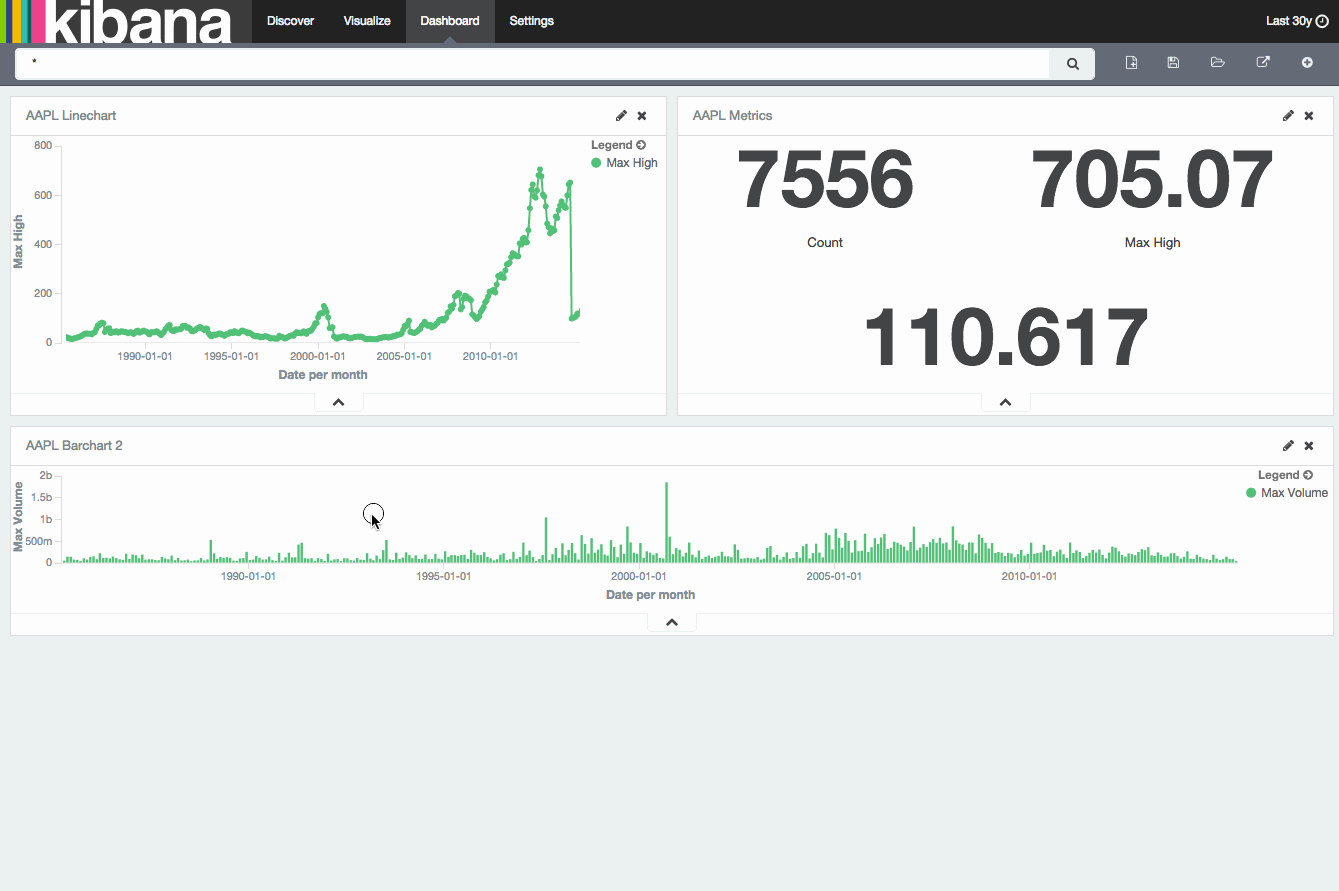Screen dimensions: 1339x891
Task: Click the Count label under 7556
Action: [825, 243]
